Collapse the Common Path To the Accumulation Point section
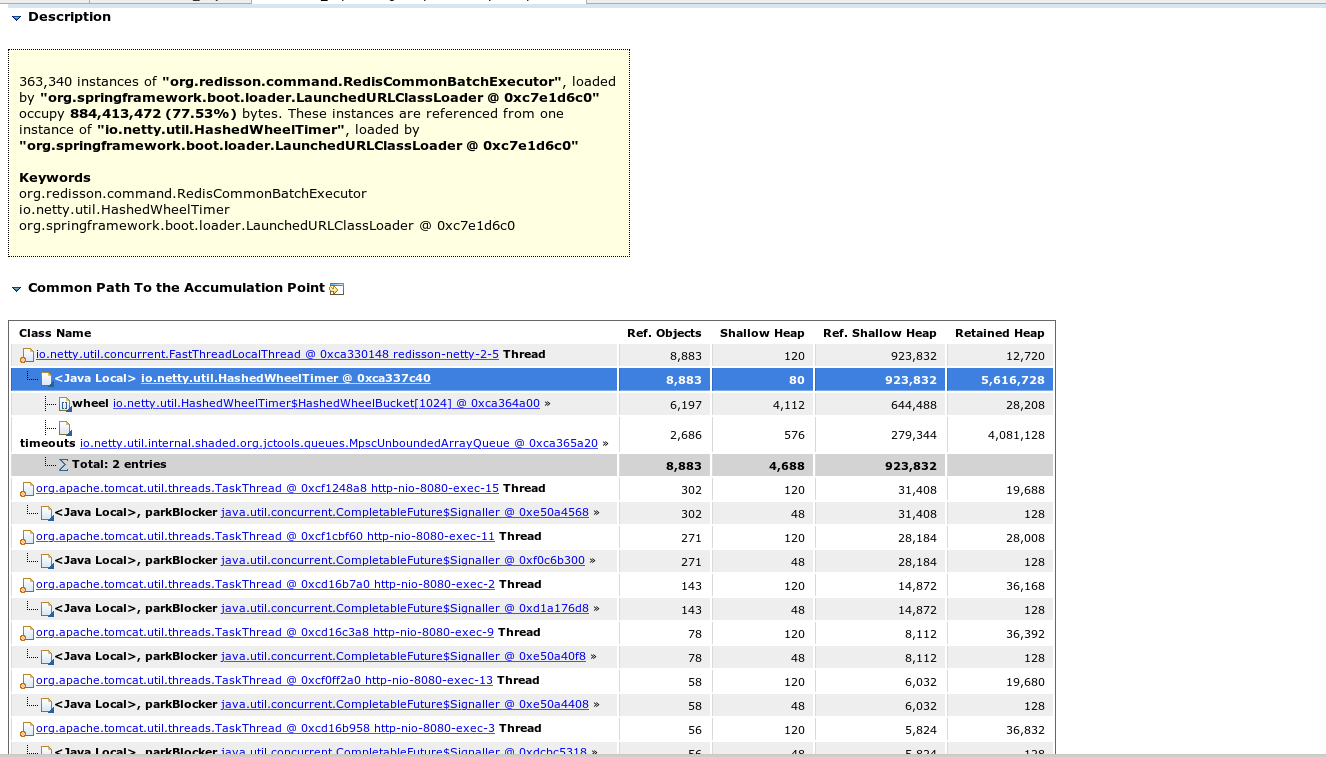Viewport: 1326px width, 757px height. (x=15, y=288)
